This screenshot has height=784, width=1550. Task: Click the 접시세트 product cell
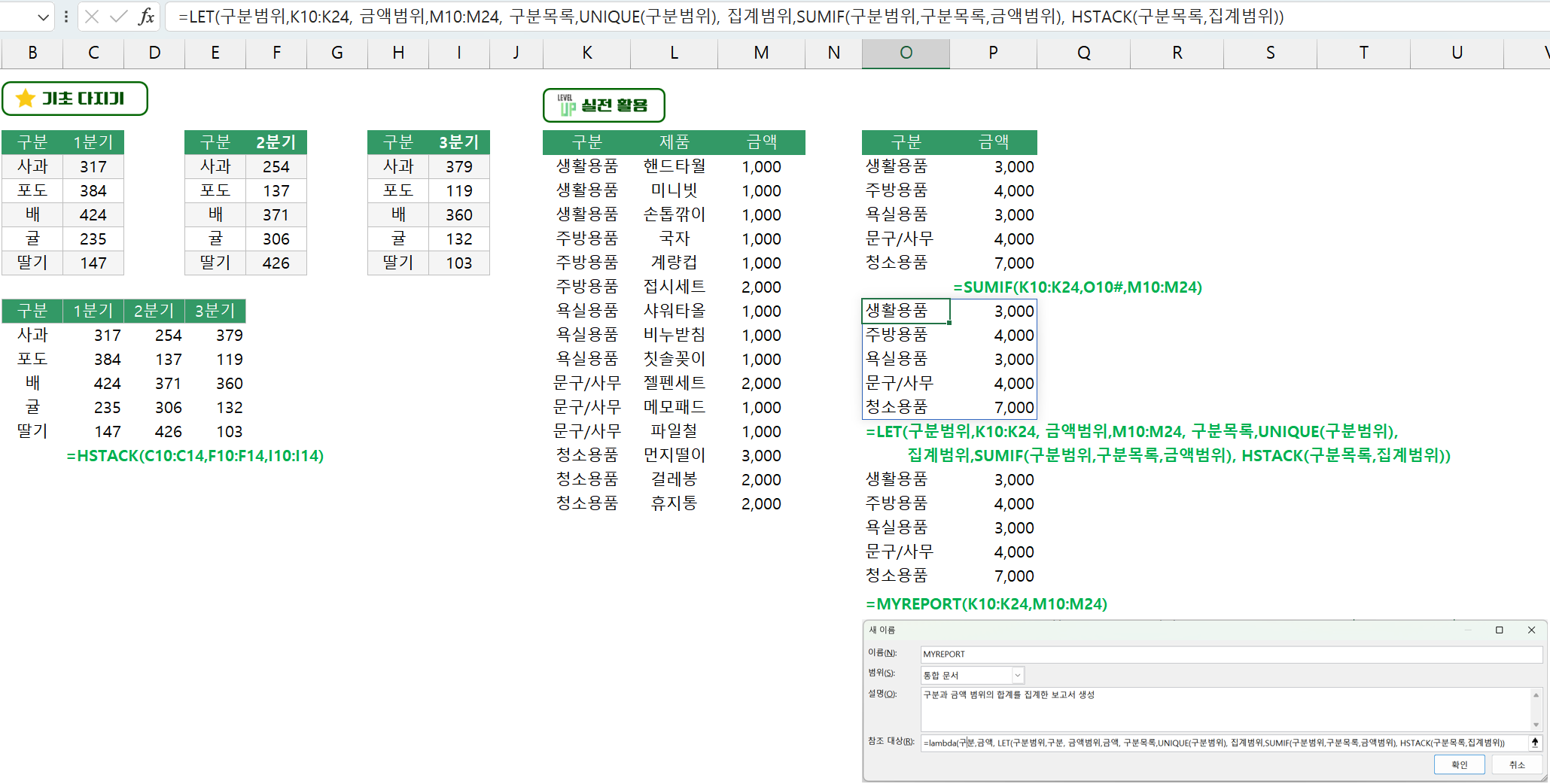coord(674,287)
